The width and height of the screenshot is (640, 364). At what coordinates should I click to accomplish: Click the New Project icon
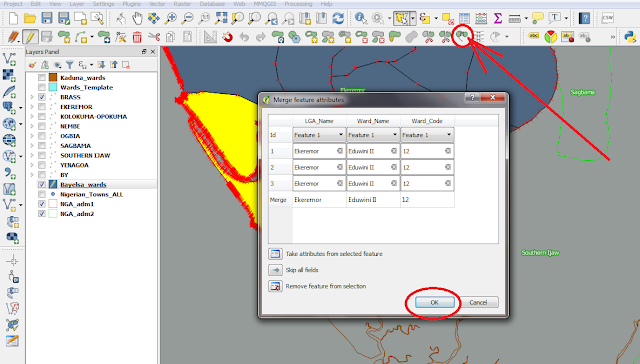[x=13, y=18]
